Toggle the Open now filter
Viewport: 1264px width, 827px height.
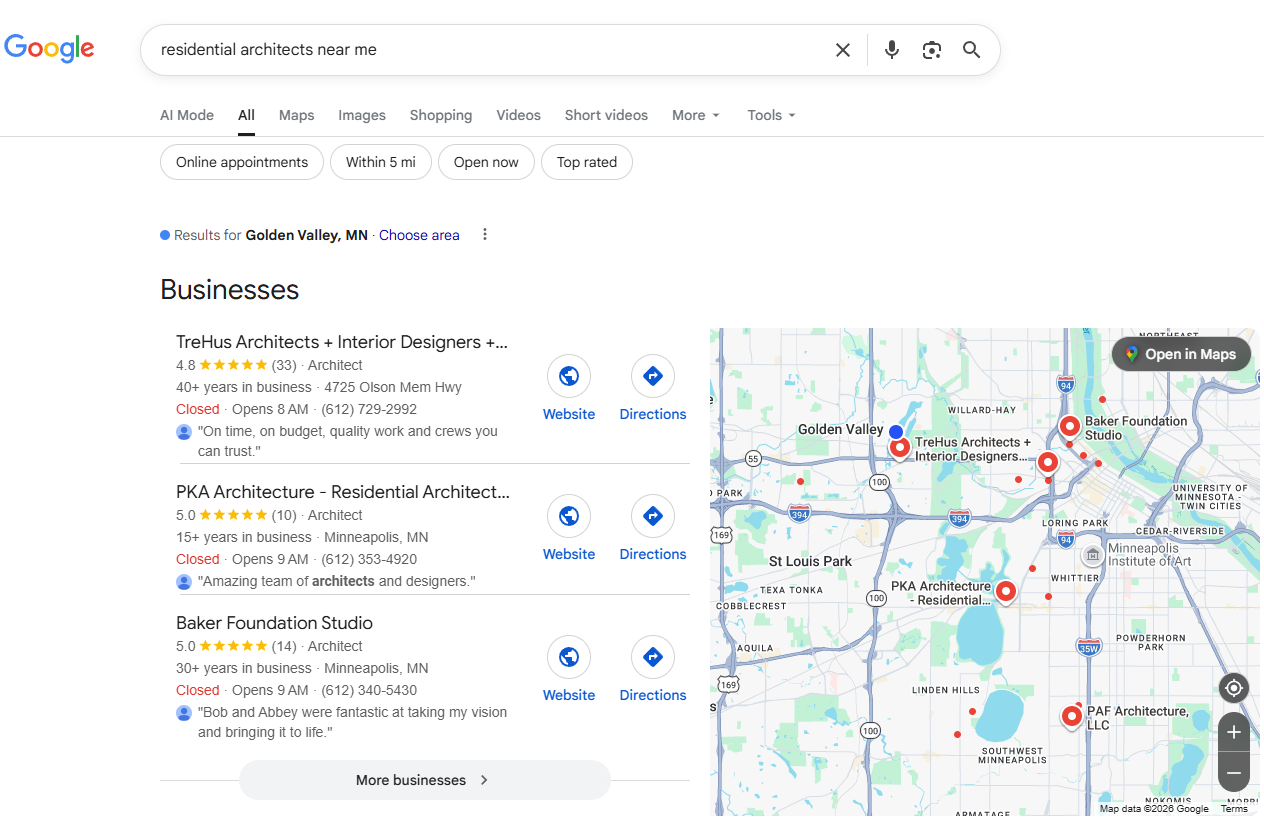pos(486,162)
